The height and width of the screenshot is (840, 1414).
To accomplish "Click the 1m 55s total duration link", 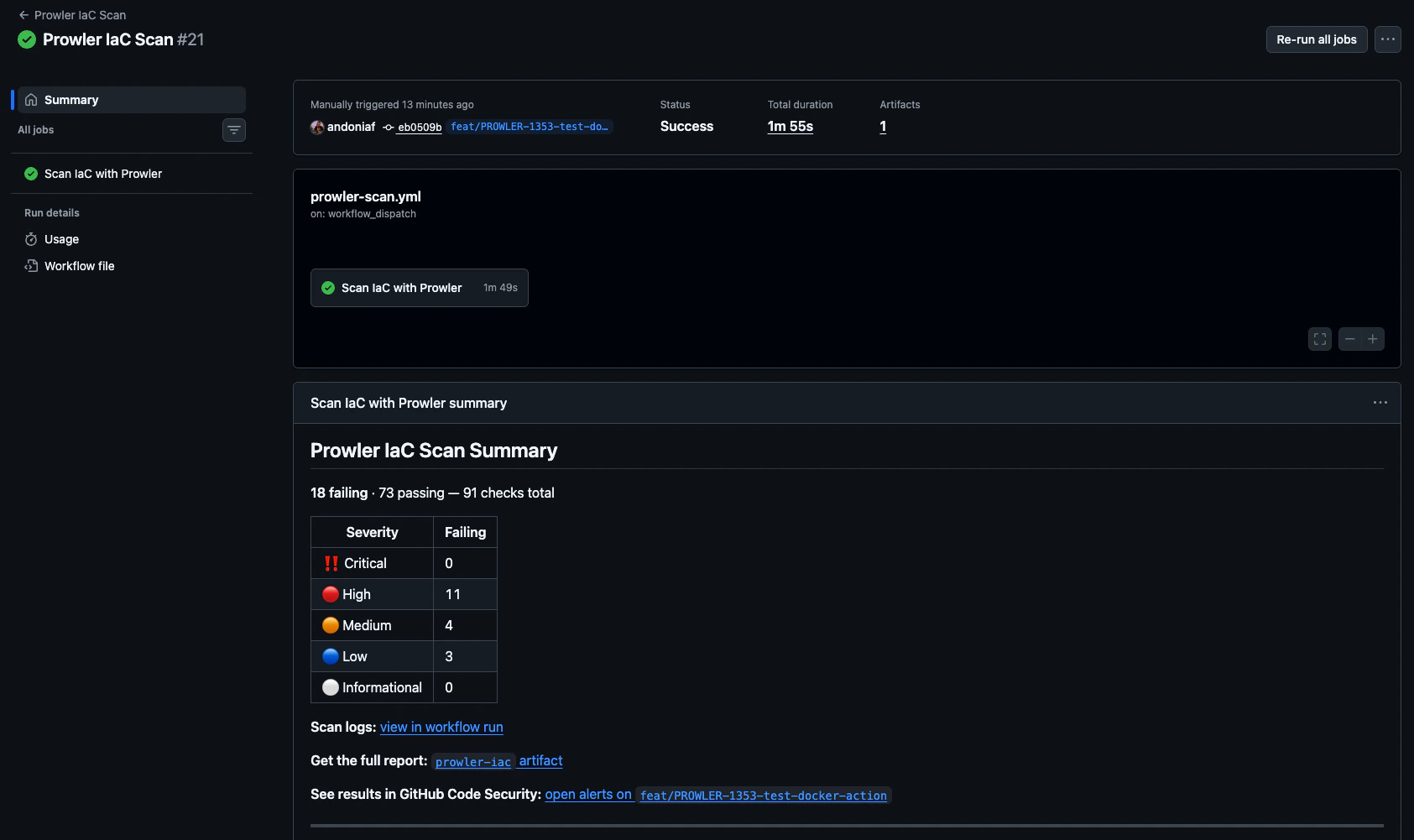I will [x=790, y=126].
